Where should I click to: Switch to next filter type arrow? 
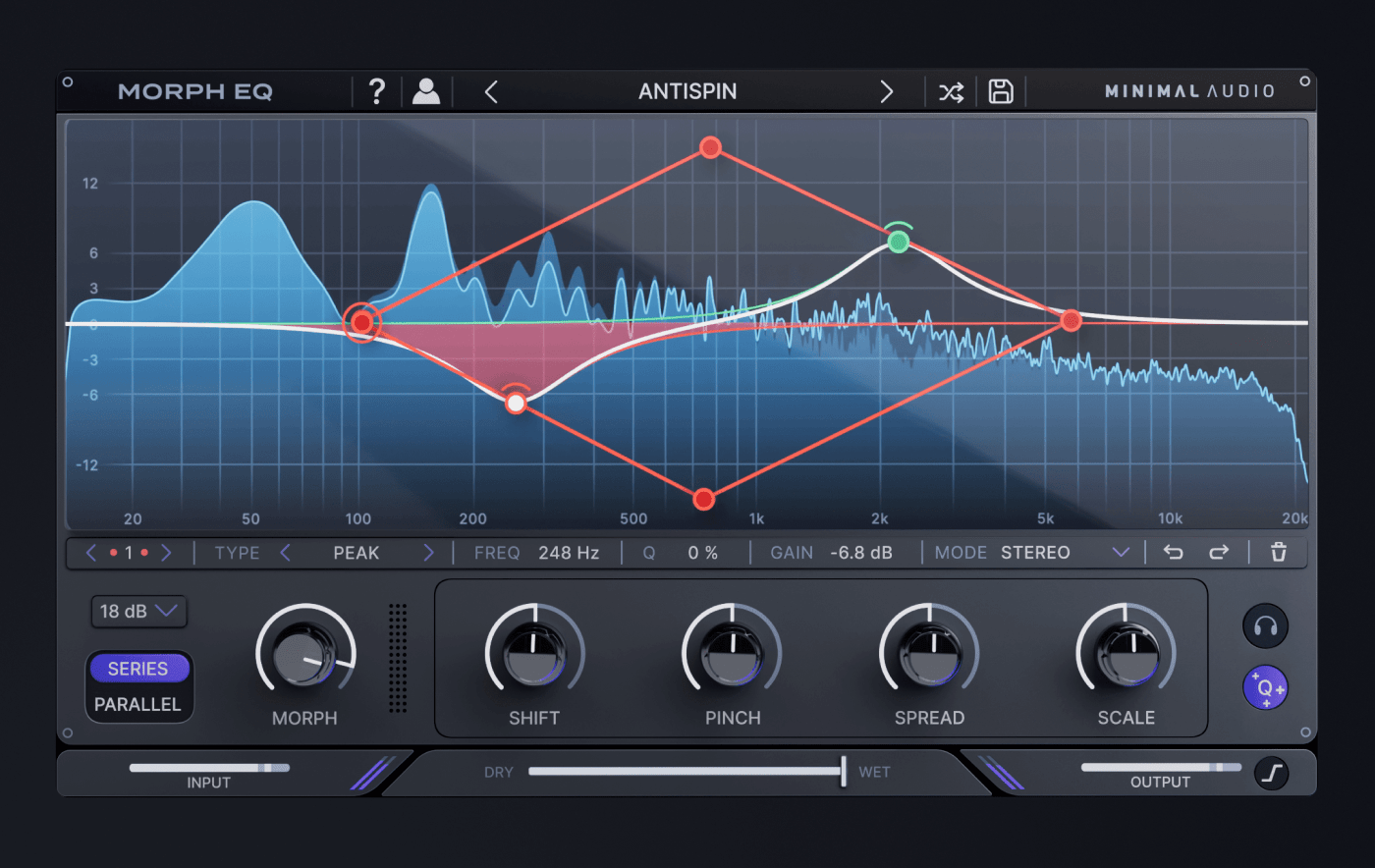point(428,553)
